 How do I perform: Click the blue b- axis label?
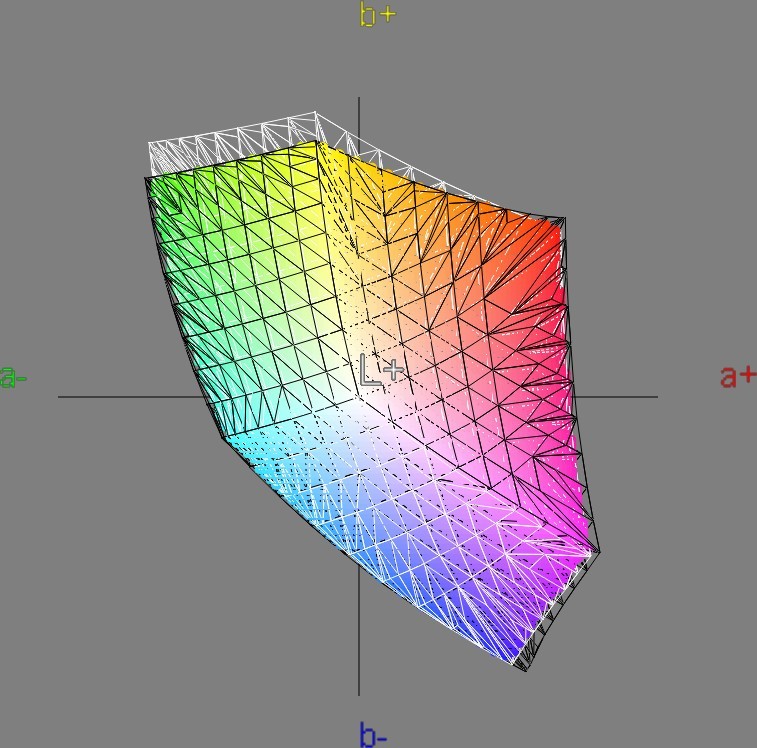point(374,734)
